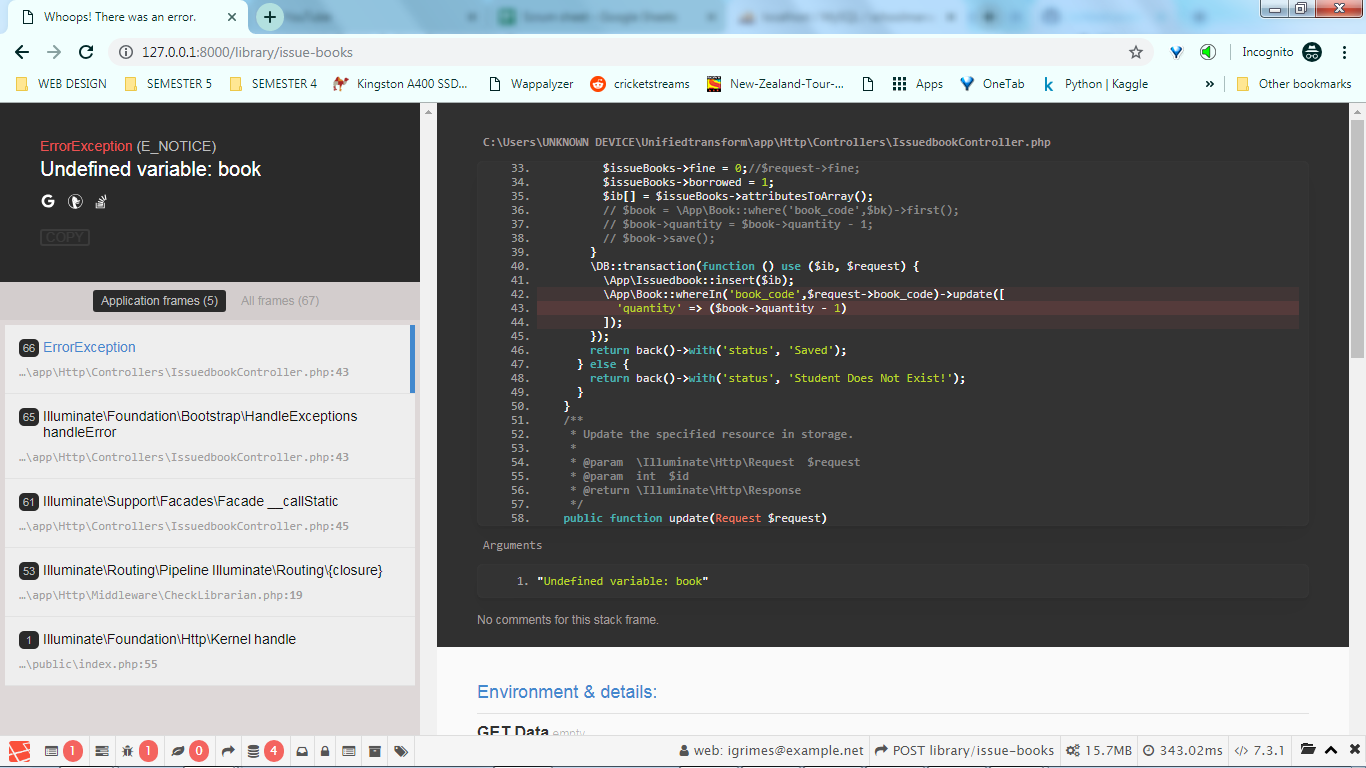Switch to Application frames (5) tab
This screenshot has width=1366, height=768.
(159, 301)
